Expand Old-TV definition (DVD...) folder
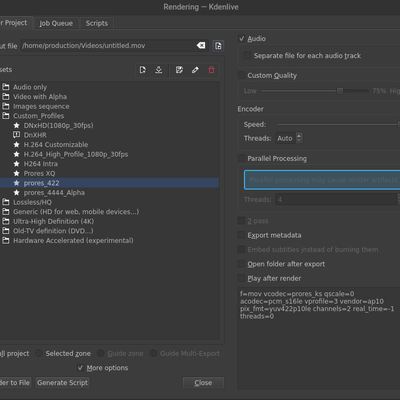Screen dimensions: 400x400 click(6, 231)
